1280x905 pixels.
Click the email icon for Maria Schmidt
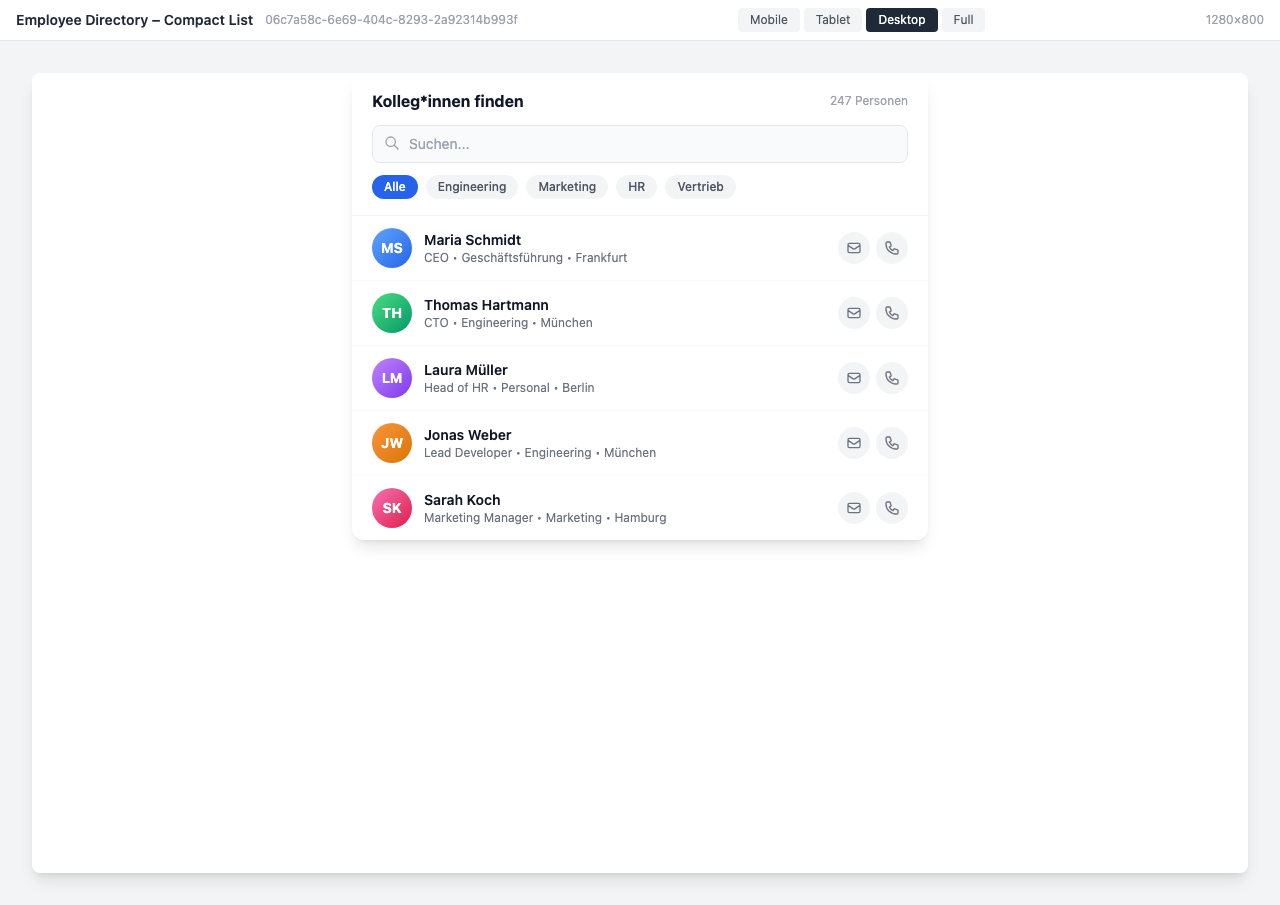click(x=853, y=248)
